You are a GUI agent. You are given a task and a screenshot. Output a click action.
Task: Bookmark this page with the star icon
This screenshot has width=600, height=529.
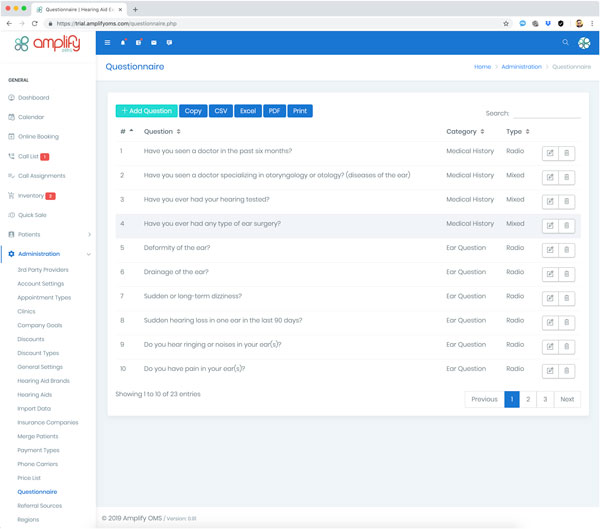pyautogui.click(x=506, y=23)
